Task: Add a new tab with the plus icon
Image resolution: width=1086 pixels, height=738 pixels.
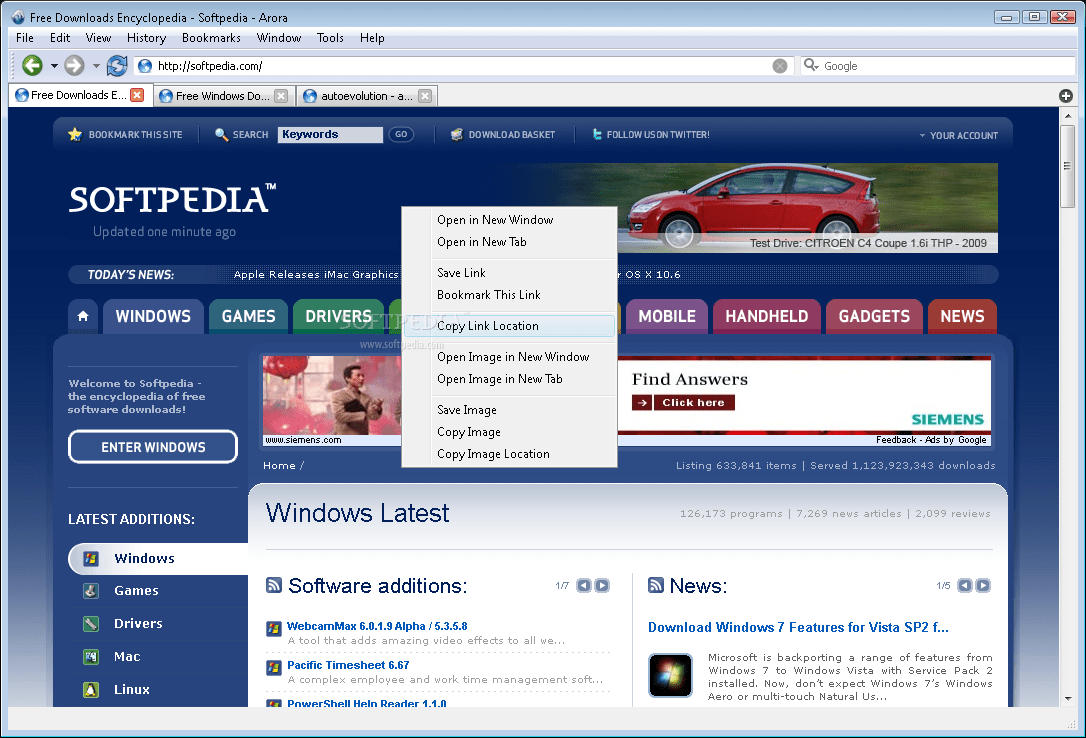Action: (1066, 96)
